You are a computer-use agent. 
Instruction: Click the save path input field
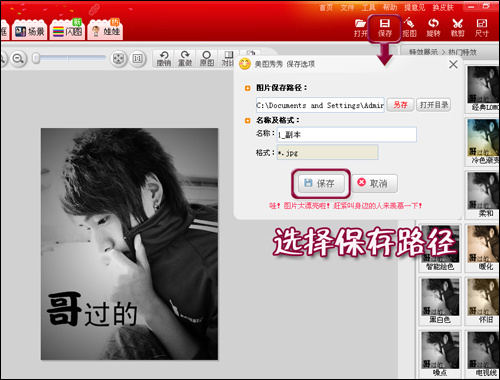point(320,105)
